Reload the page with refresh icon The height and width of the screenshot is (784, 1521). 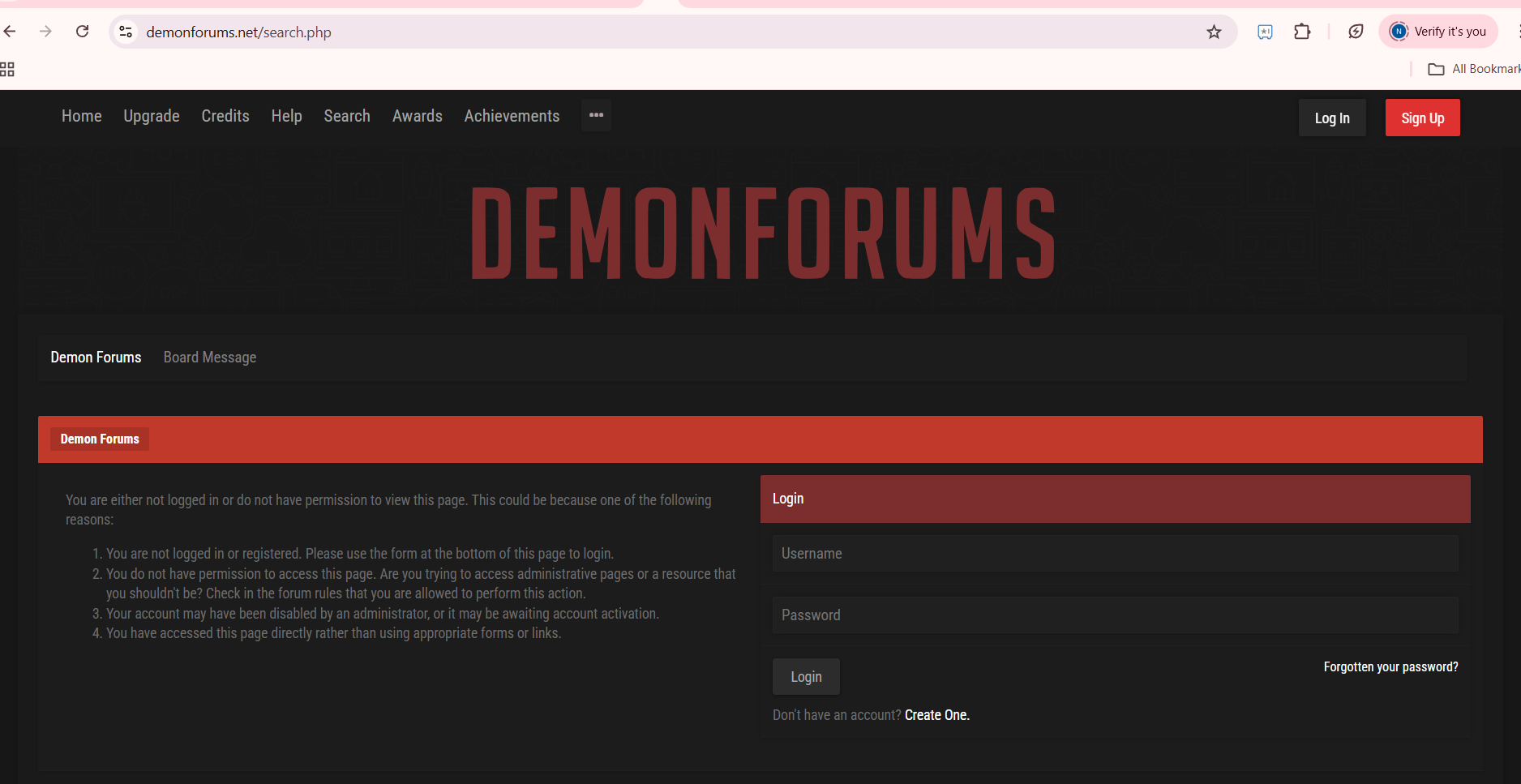pyautogui.click(x=82, y=32)
